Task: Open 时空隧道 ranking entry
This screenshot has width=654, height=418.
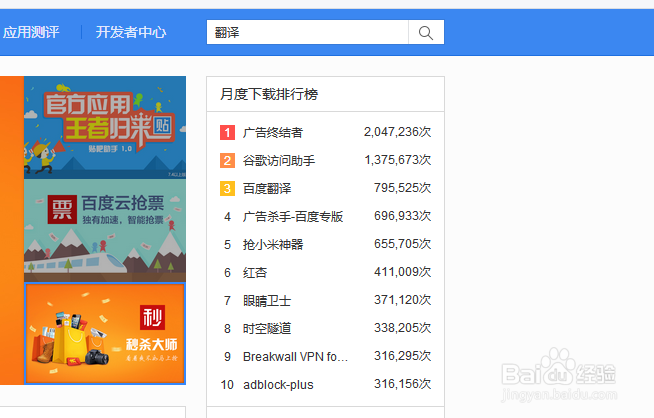Action: coord(267,329)
